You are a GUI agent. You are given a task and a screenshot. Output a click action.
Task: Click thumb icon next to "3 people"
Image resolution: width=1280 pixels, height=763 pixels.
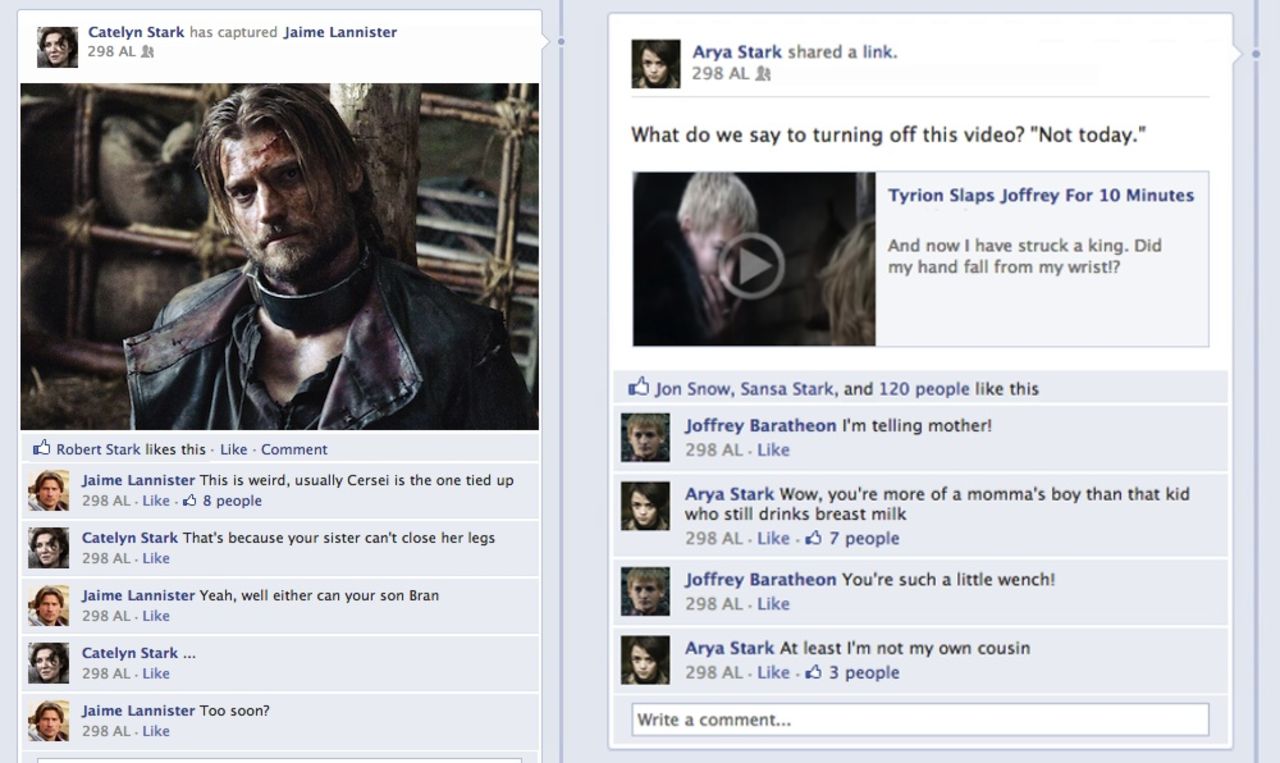813,673
